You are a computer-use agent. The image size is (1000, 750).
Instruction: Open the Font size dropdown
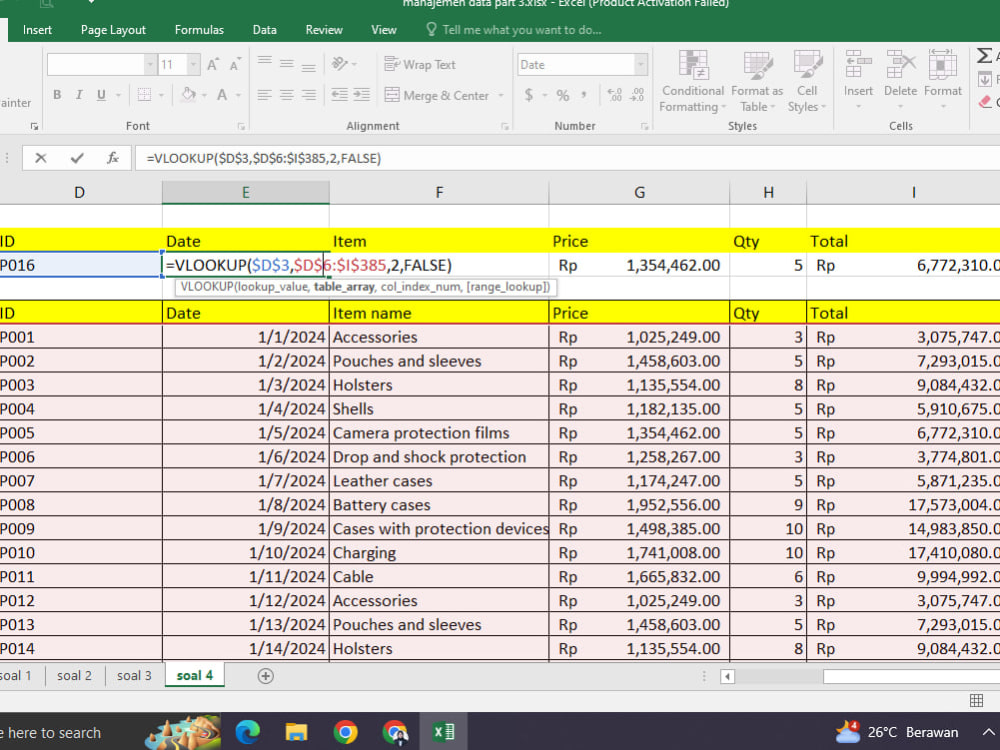coord(194,64)
